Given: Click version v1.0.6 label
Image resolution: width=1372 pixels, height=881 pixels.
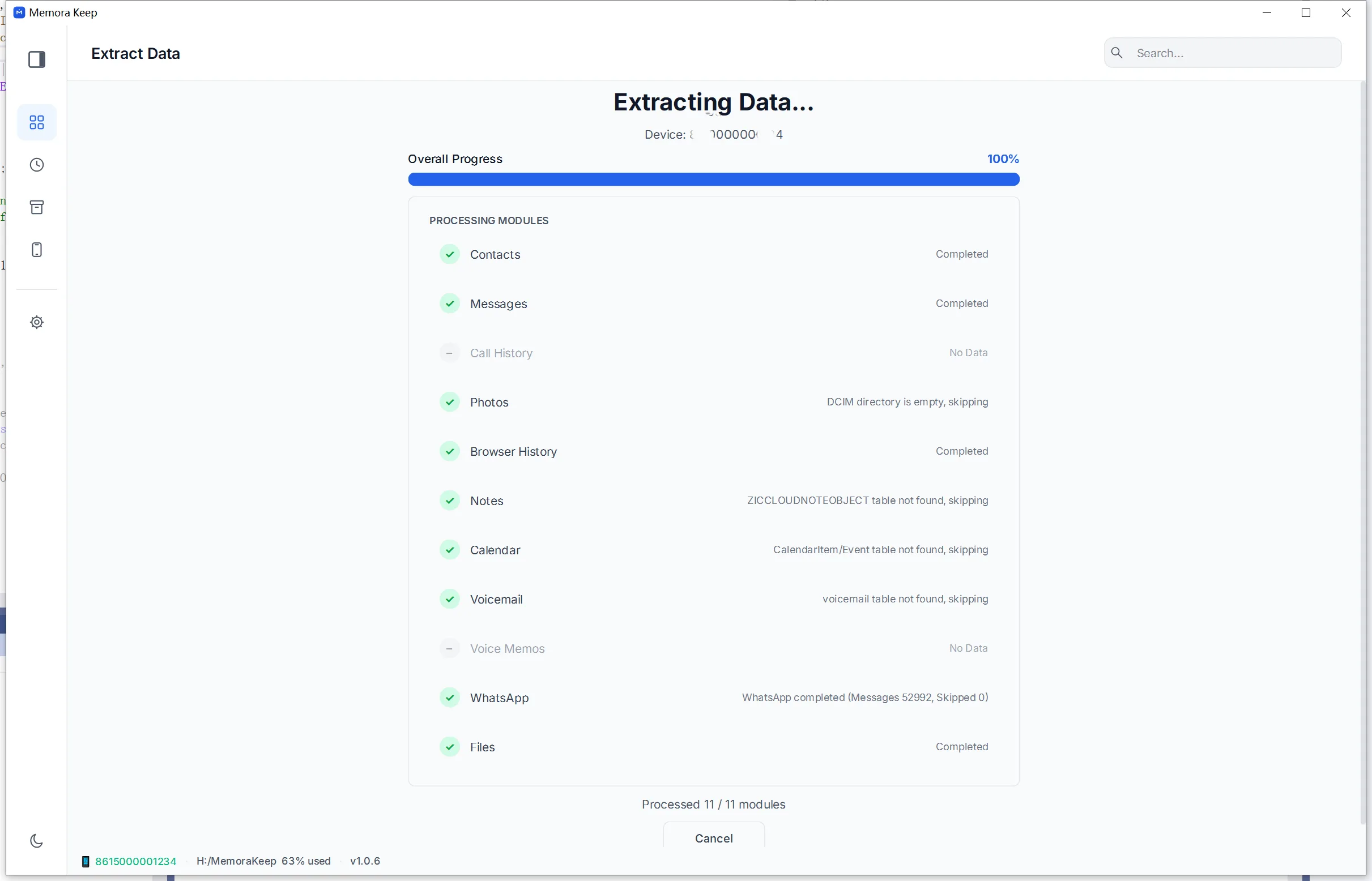Looking at the screenshot, I should coord(365,861).
